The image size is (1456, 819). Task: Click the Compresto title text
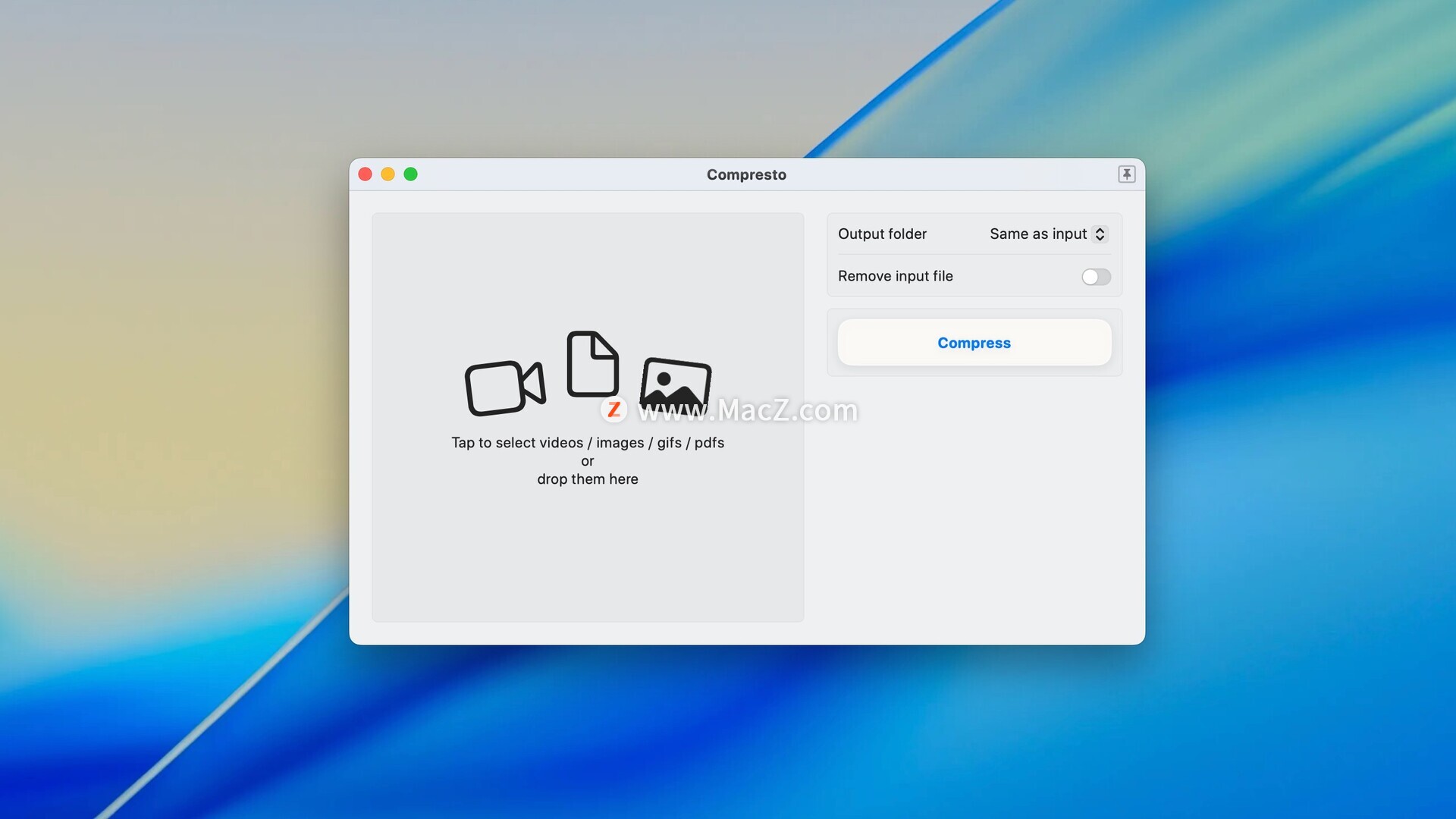746,174
